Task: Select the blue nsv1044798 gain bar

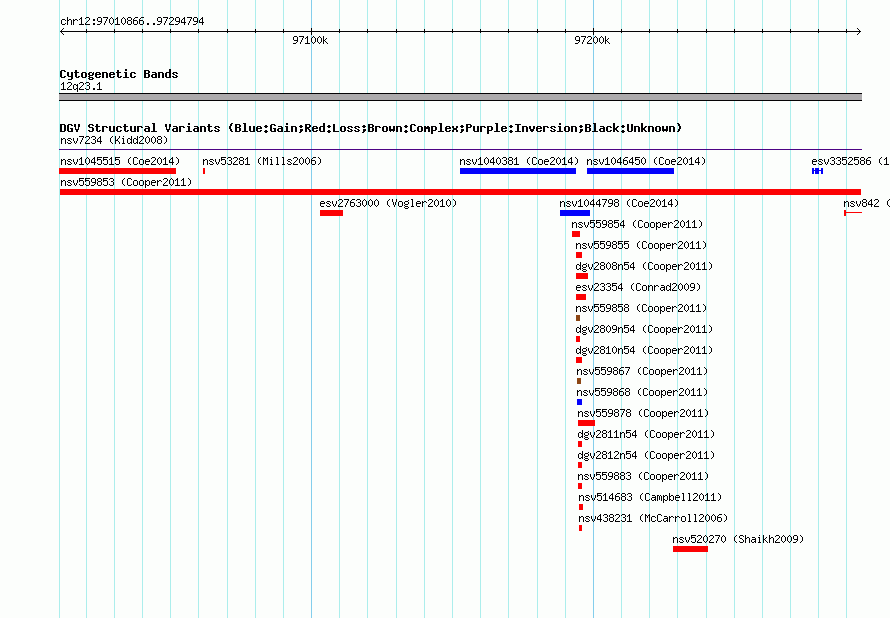Action: 574,213
